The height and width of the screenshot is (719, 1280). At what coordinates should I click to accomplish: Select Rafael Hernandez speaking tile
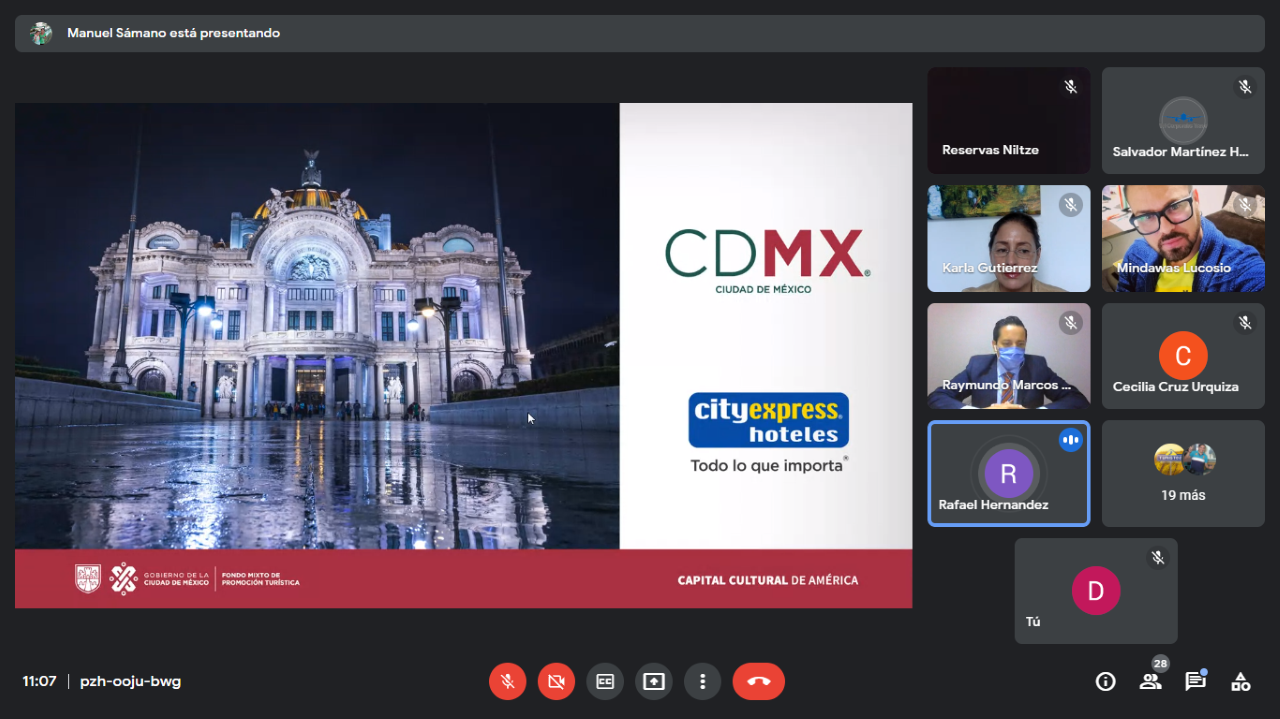[1009, 473]
